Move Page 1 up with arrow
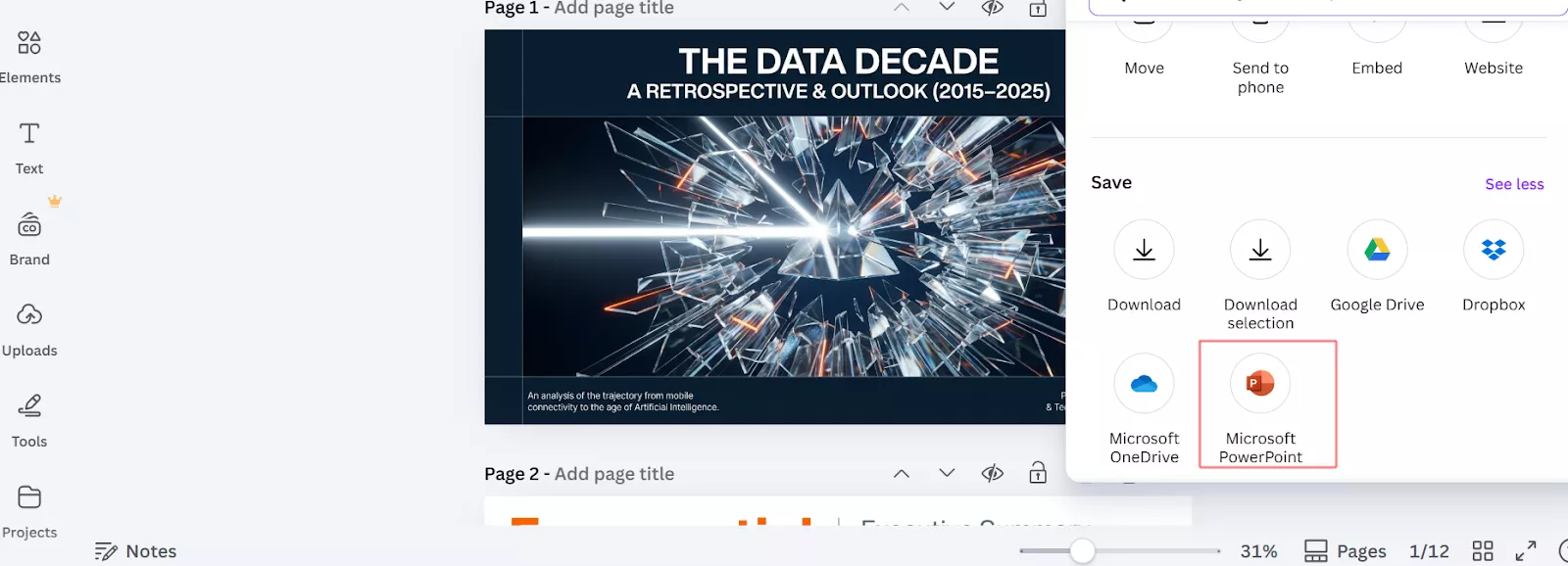1568x566 pixels. coord(902,8)
